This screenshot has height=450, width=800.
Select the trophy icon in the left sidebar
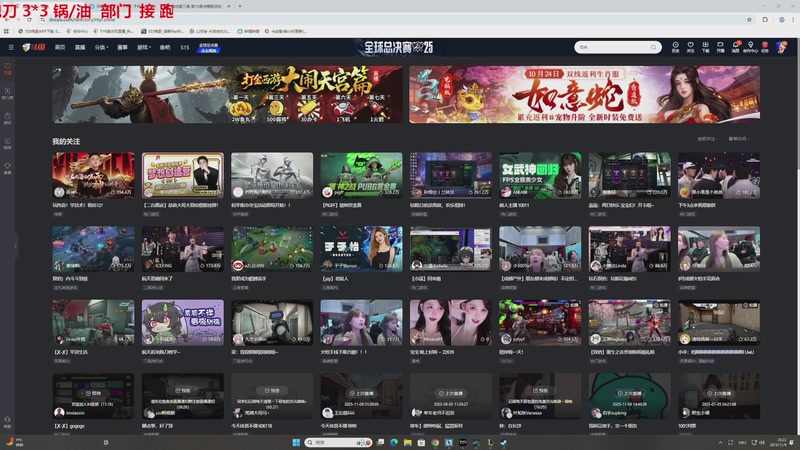point(8,168)
